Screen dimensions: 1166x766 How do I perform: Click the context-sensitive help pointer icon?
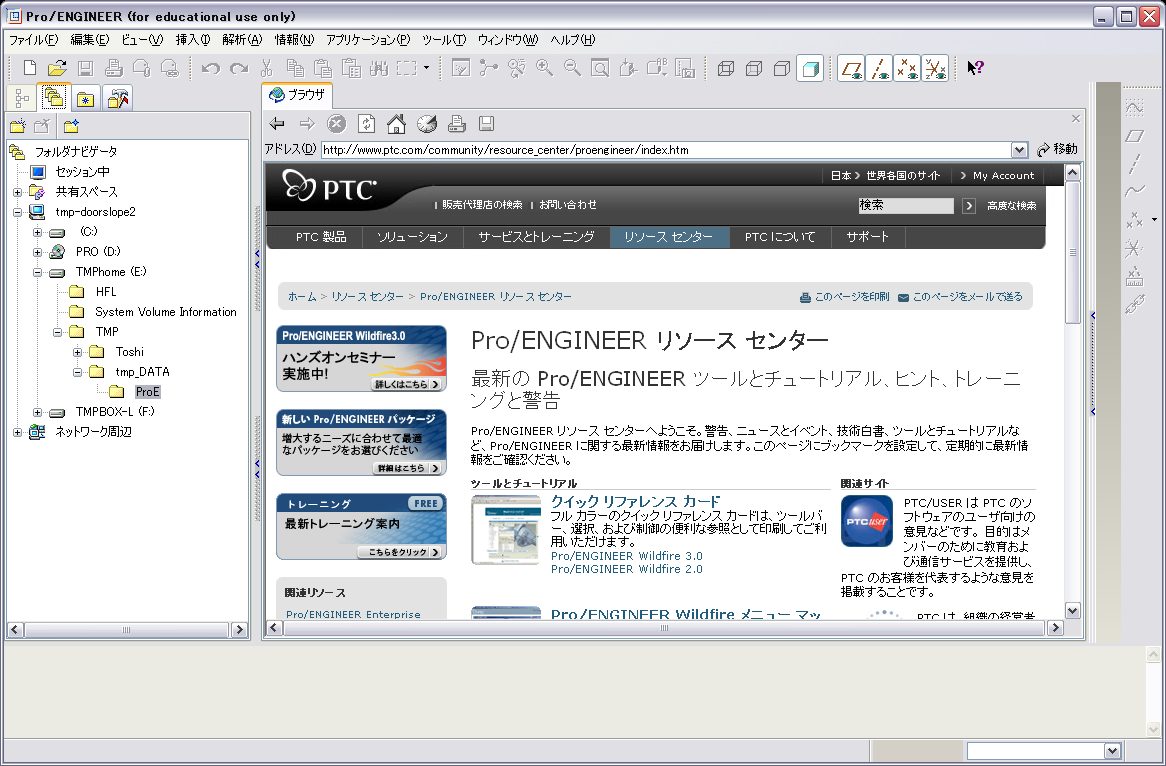click(x=975, y=68)
